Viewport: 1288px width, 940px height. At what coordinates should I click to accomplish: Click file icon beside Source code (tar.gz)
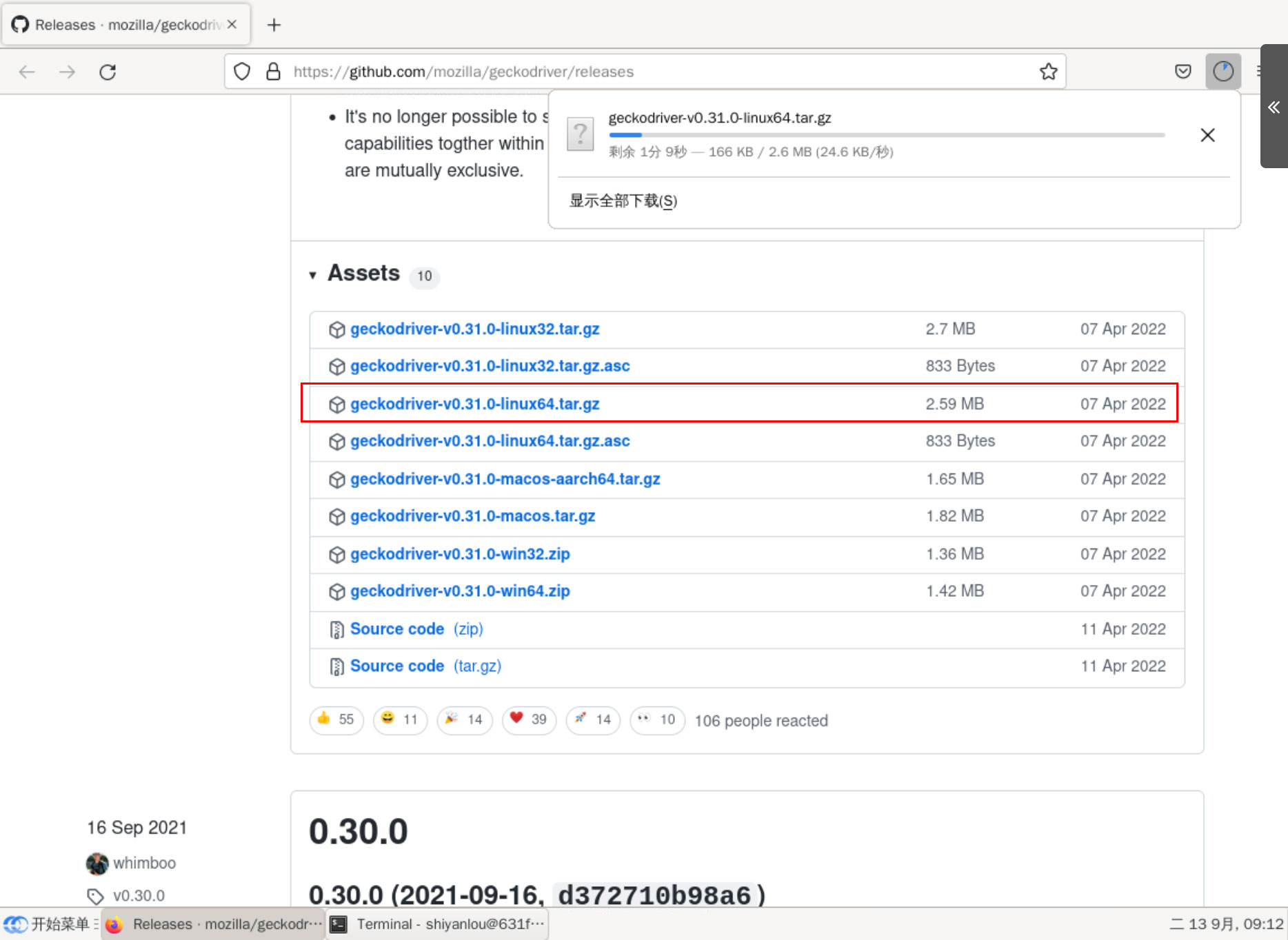[336, 667]
